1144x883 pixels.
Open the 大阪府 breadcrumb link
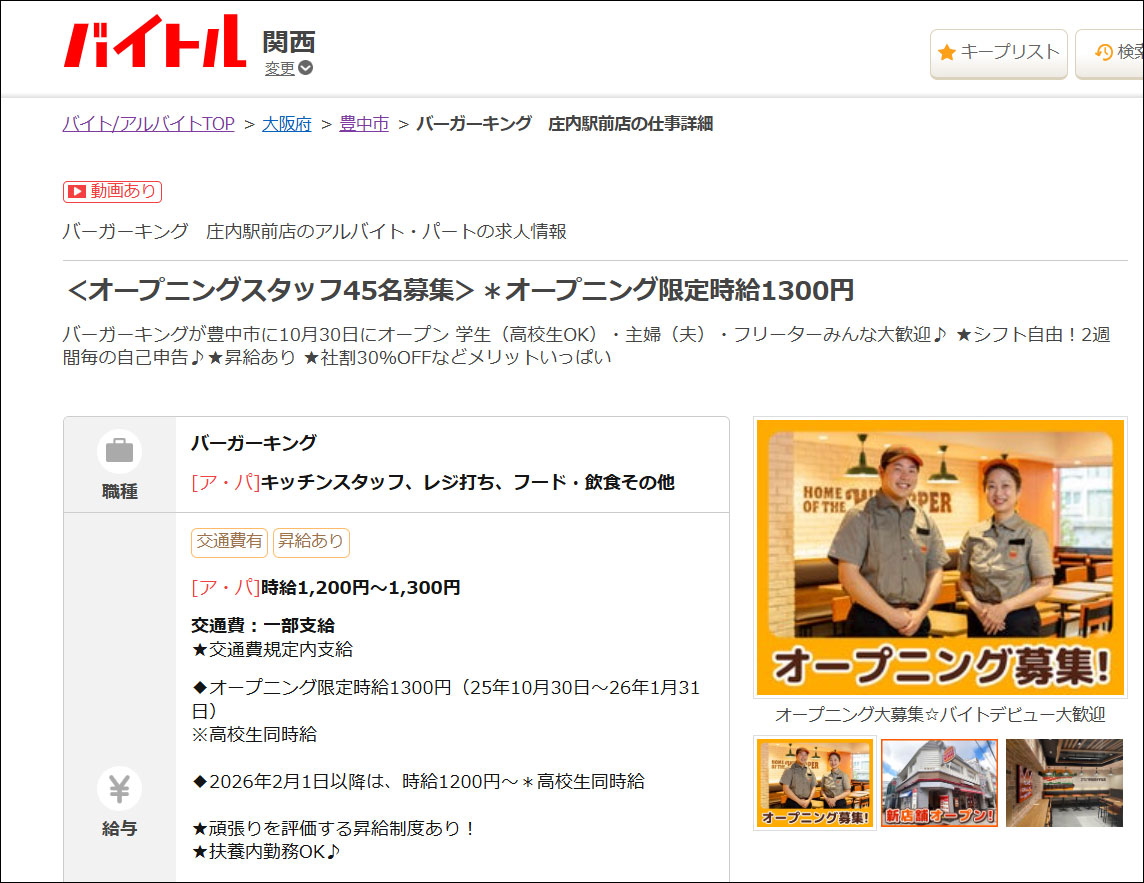[x=287, y=124]
